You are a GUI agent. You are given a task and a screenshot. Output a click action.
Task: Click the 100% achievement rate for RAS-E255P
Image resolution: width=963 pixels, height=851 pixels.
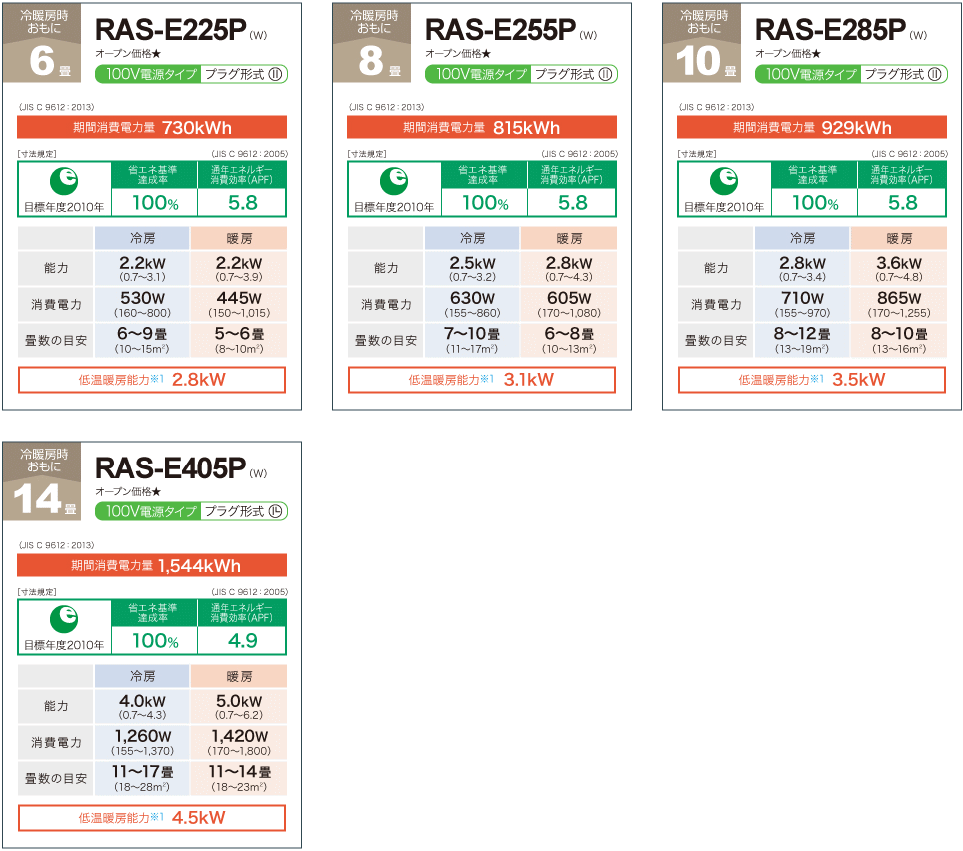point(485,203)
